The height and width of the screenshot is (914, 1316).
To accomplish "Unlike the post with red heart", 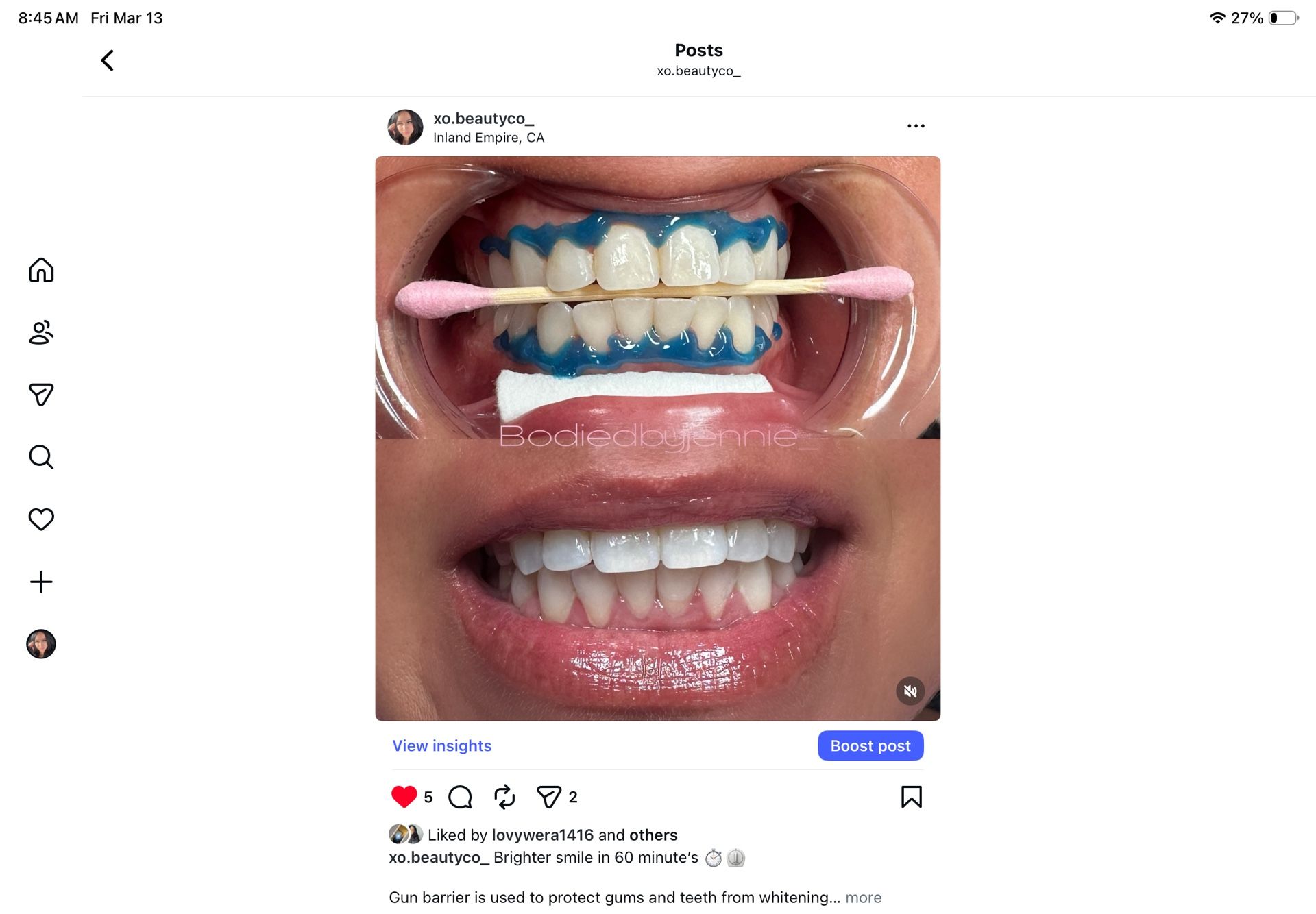I will click(x=404, y=797).
